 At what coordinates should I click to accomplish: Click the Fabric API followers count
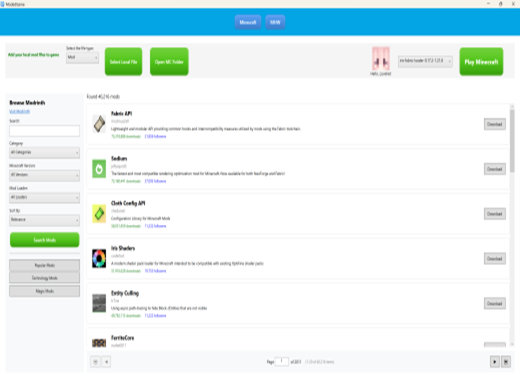pyautogui.click(x=155, y=136)
